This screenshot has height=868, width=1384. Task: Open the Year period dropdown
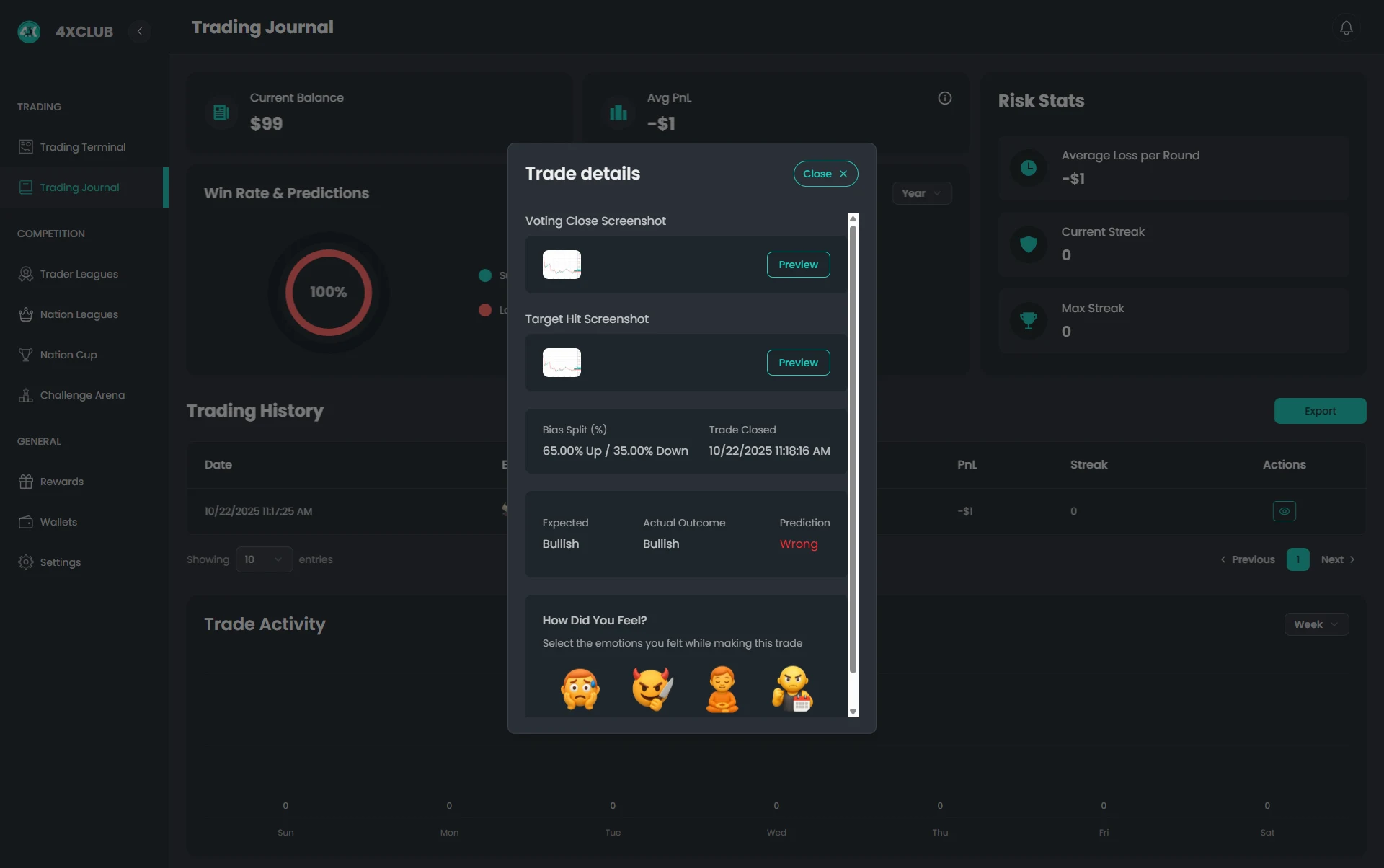click(x=921, y=193)
